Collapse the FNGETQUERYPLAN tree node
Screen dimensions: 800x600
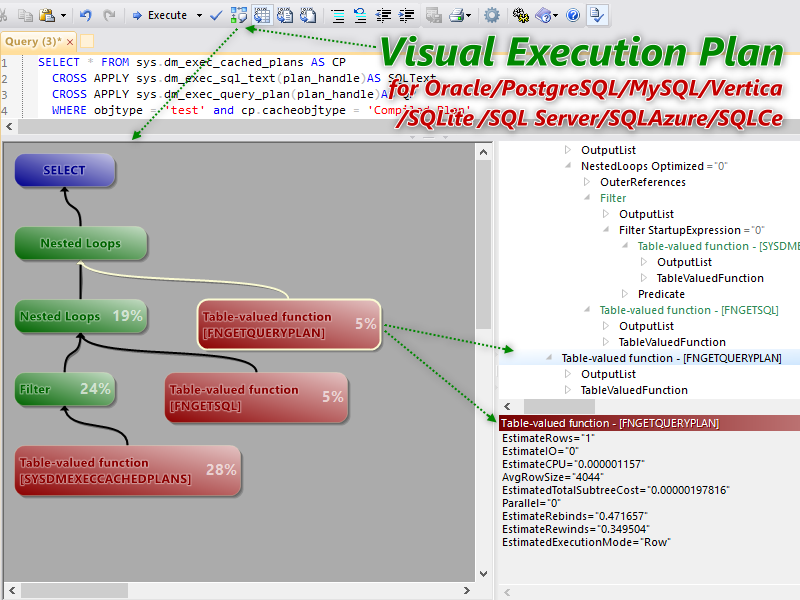pos(549,358)
